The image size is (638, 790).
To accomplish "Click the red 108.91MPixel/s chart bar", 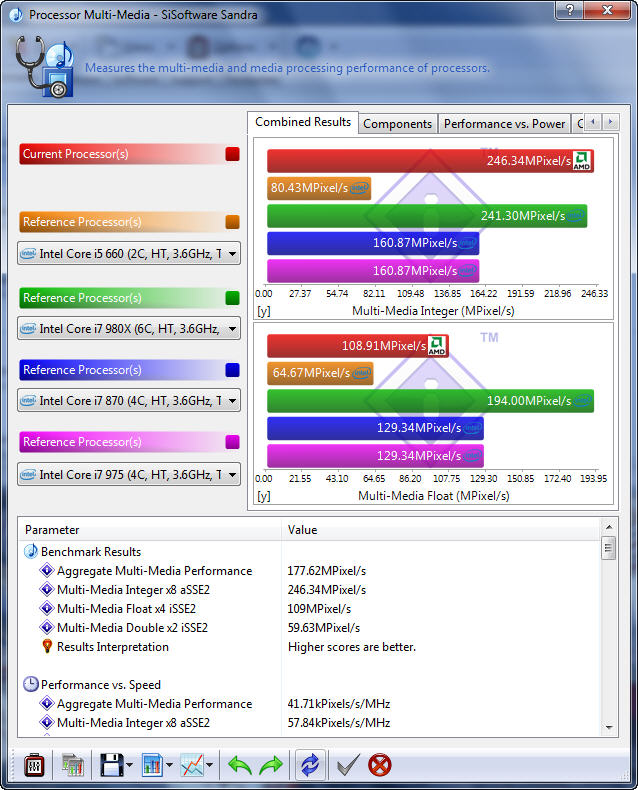I will [358, 346].
